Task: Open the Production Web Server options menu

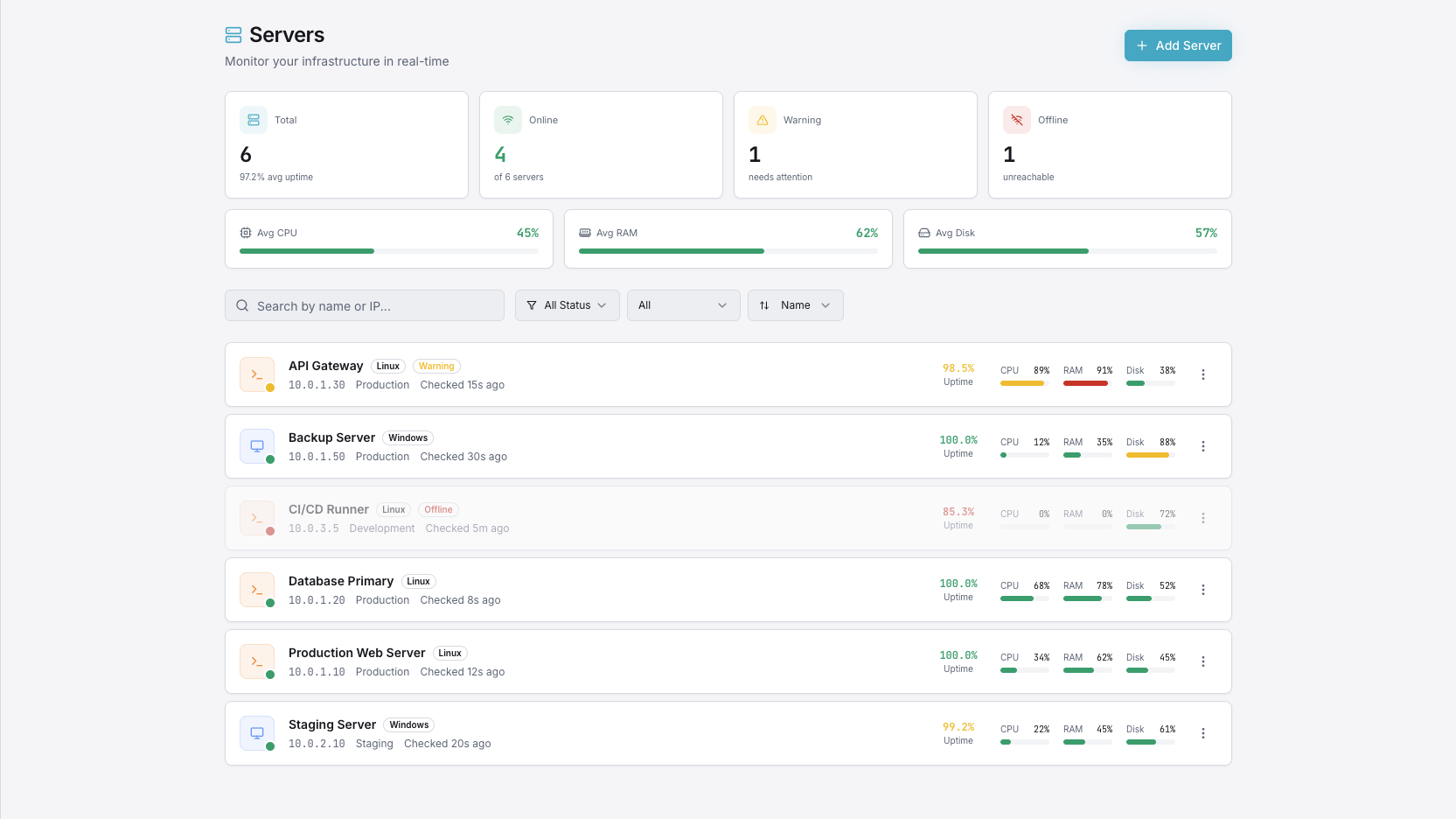Action: pos(1202,661)
